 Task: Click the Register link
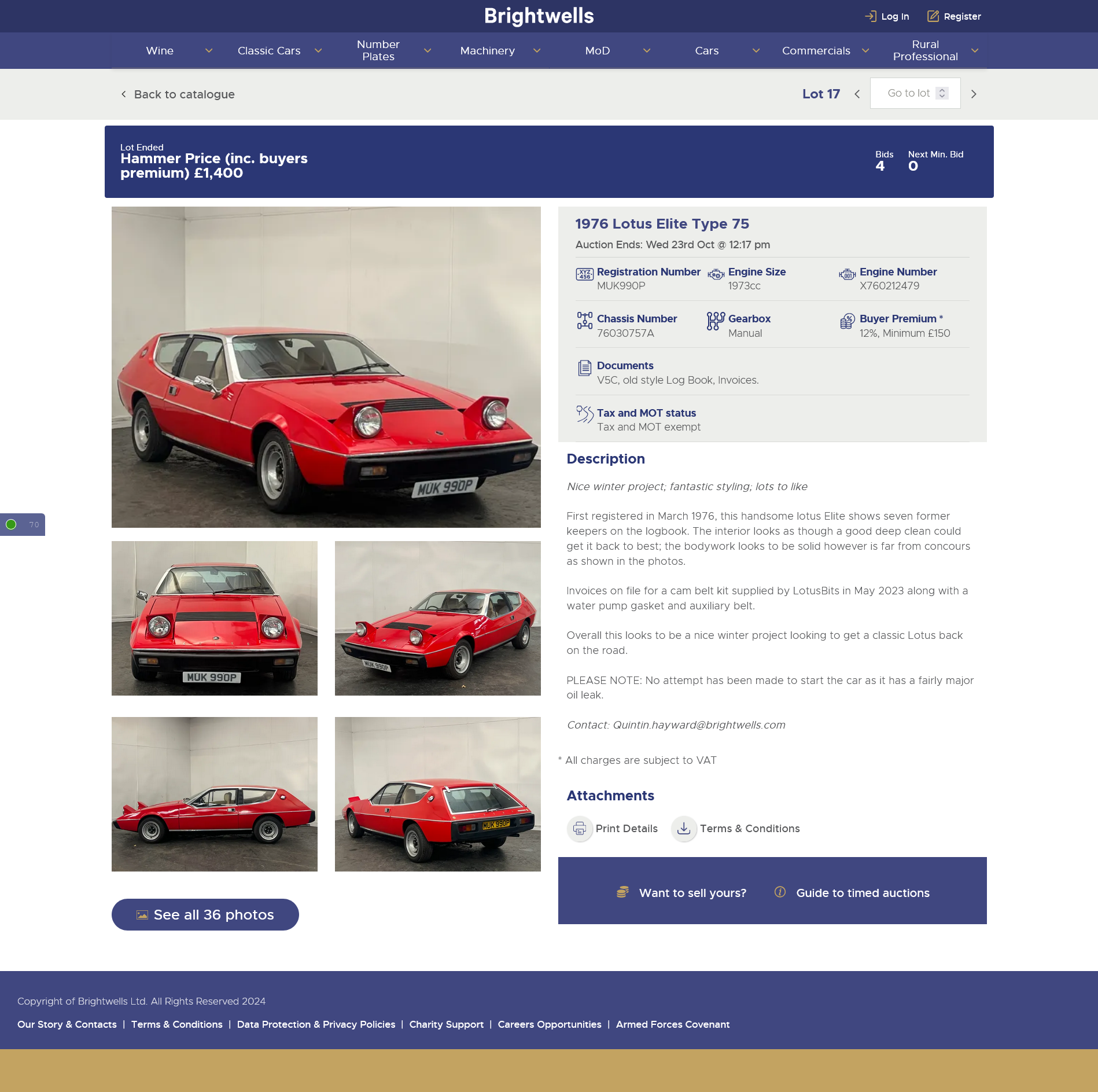[x=962, y=17]
